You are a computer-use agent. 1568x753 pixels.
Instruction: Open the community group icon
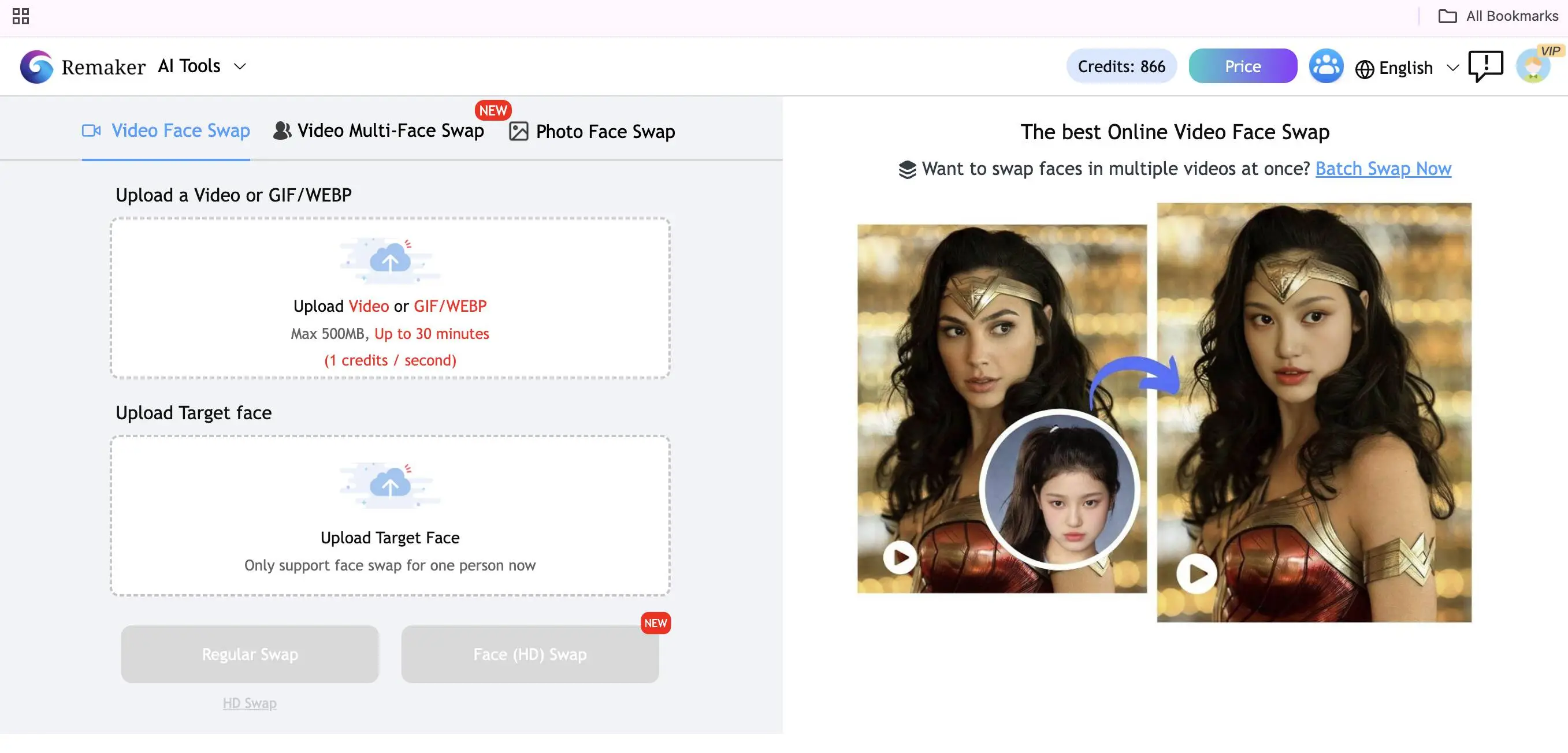(x=1327, y=66)
